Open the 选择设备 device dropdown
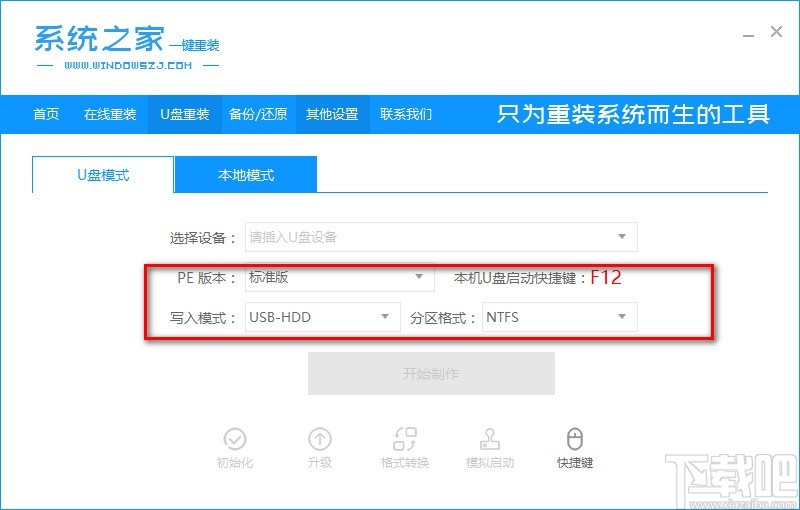The image size is (800, 510). coord(441,237)
